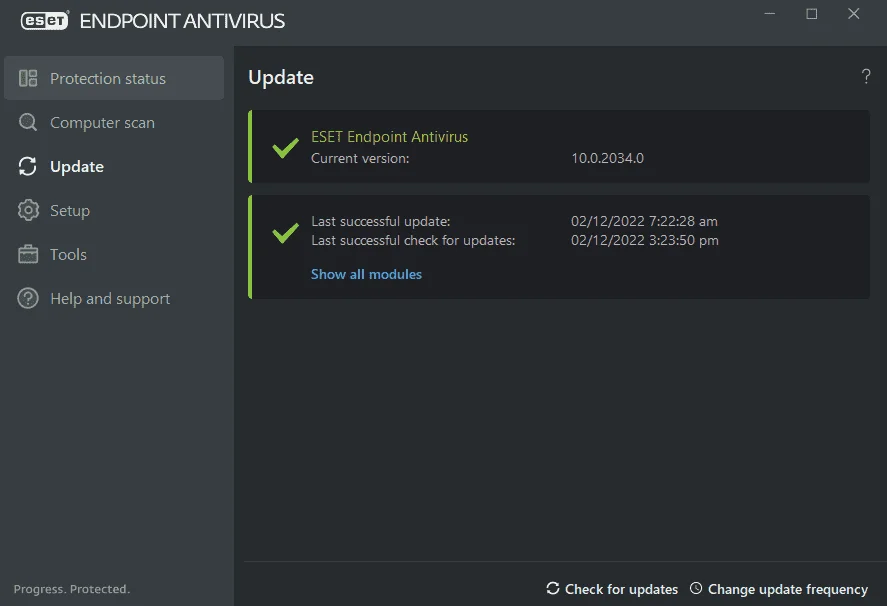Click the Check for updates label
Image resolution: width=887 pixels, height=606 pixels.
pyautogui.click(x=621, y=589)
